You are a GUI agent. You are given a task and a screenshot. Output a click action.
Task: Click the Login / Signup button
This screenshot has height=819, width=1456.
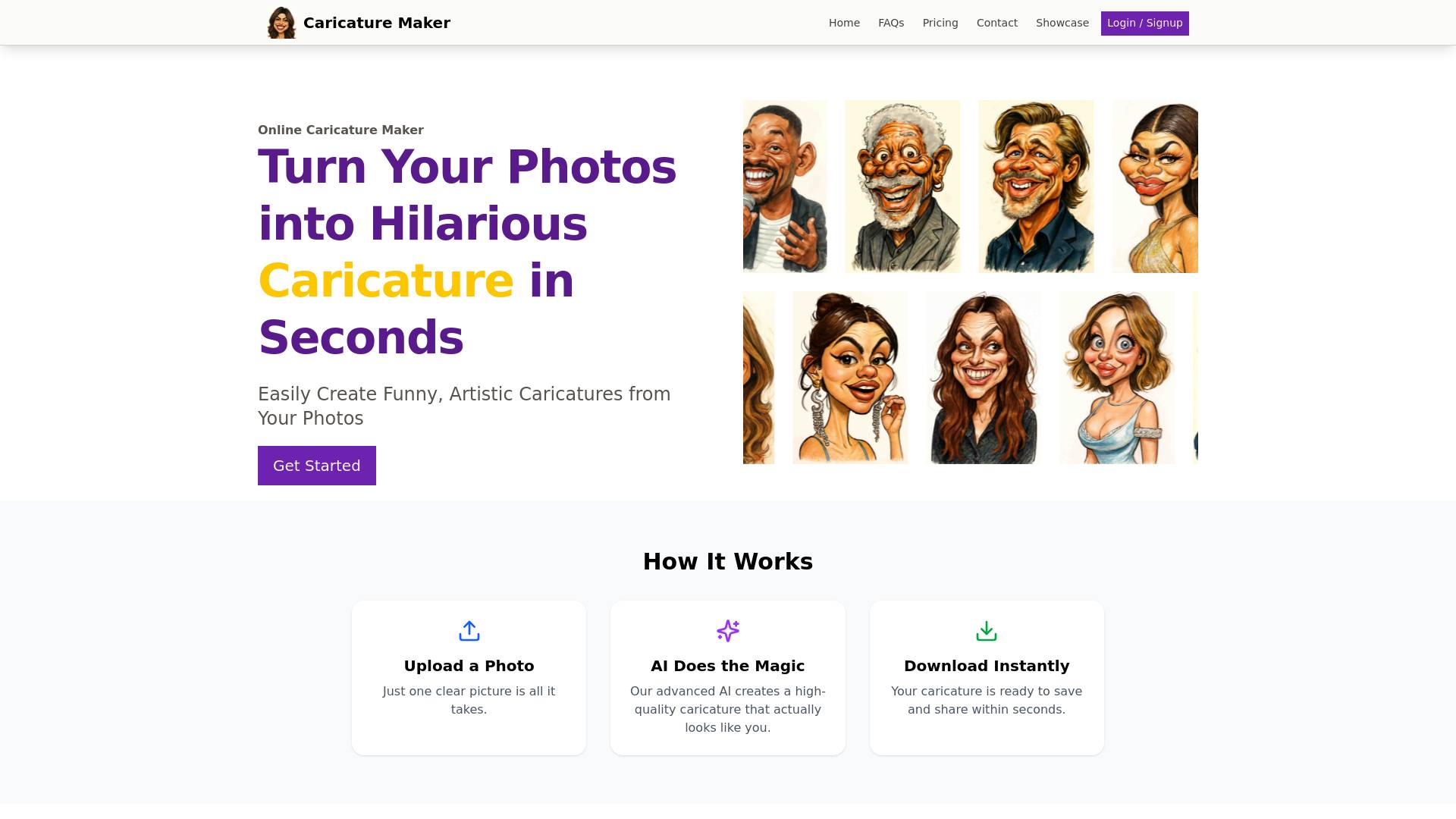coord(1145,24)
